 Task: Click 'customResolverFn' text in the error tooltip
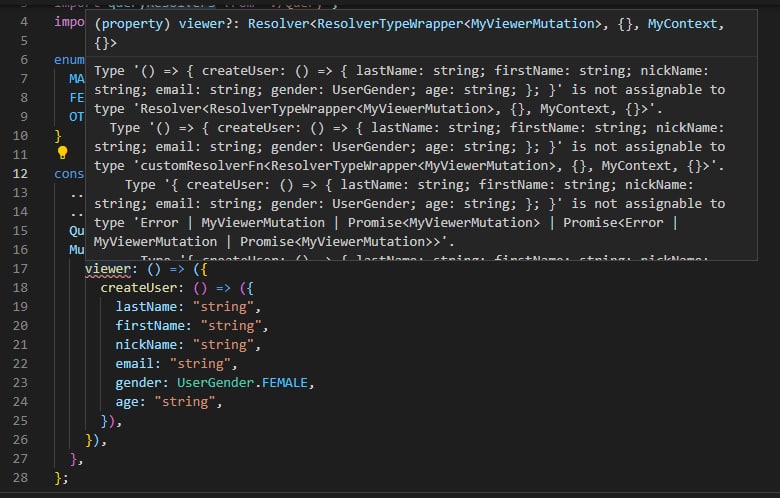click(x=201, y=166)
